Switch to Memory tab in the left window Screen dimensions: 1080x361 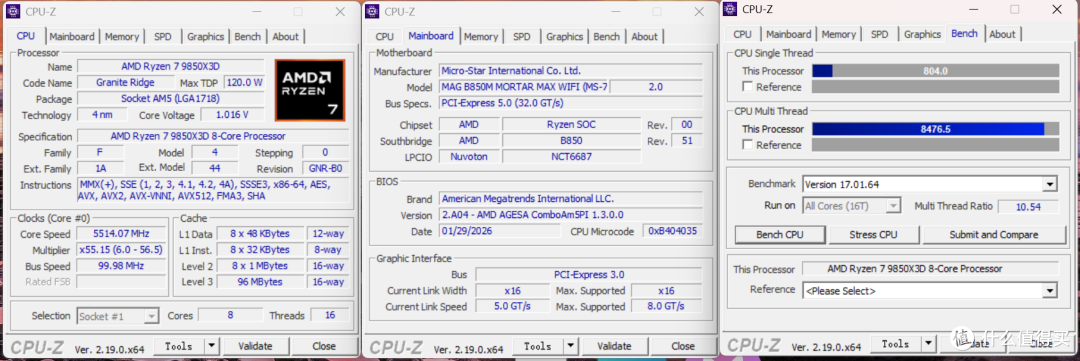[122, 37]
